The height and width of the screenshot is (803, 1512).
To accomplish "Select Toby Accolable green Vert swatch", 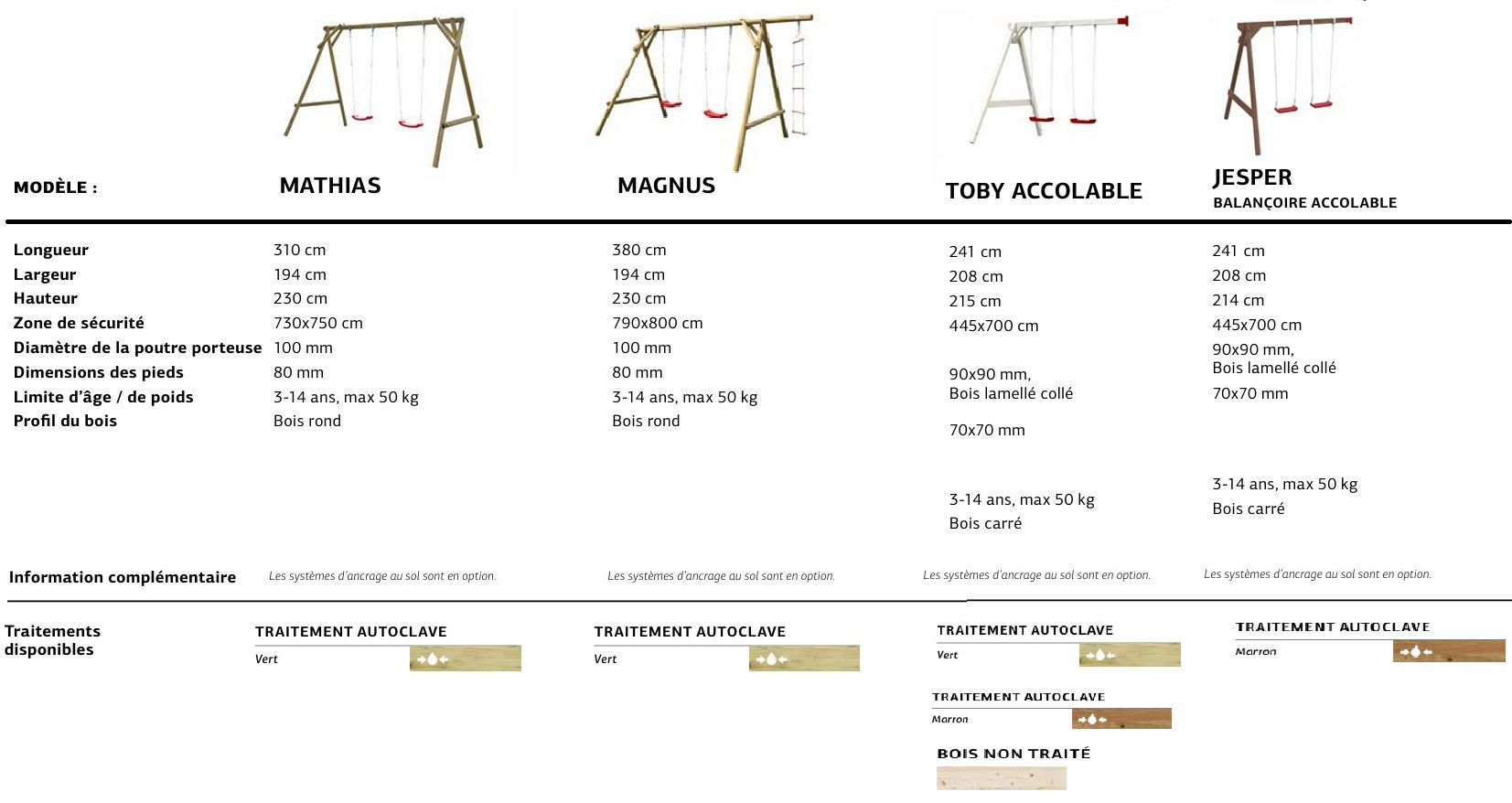I will click(1130, 655).
